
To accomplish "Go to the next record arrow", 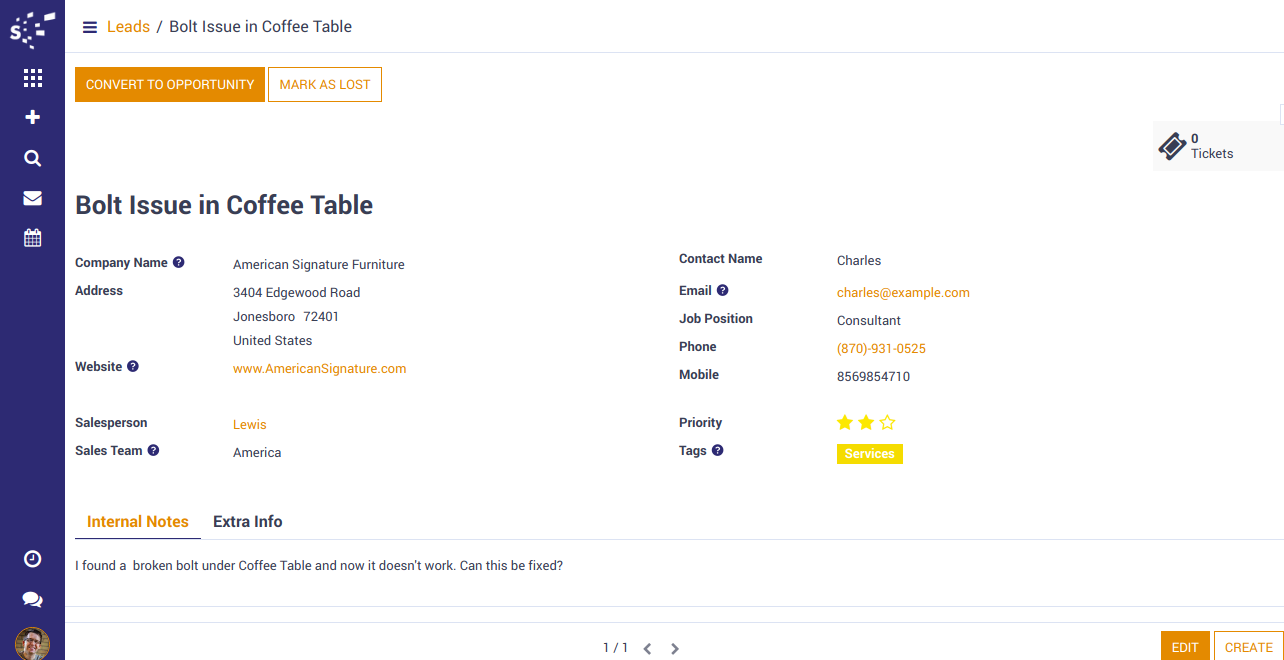I will point(675,649).
